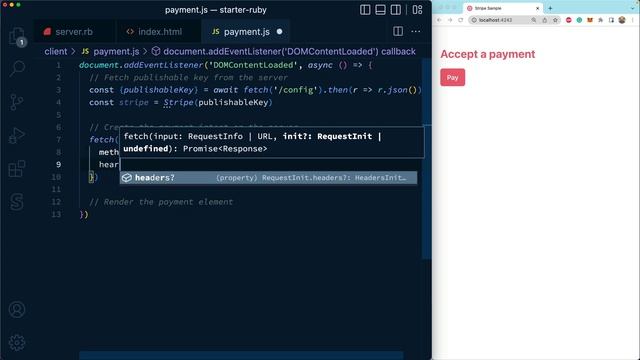
Task: Place cursor on line 1 addEventListener
Action: [163, 65]
